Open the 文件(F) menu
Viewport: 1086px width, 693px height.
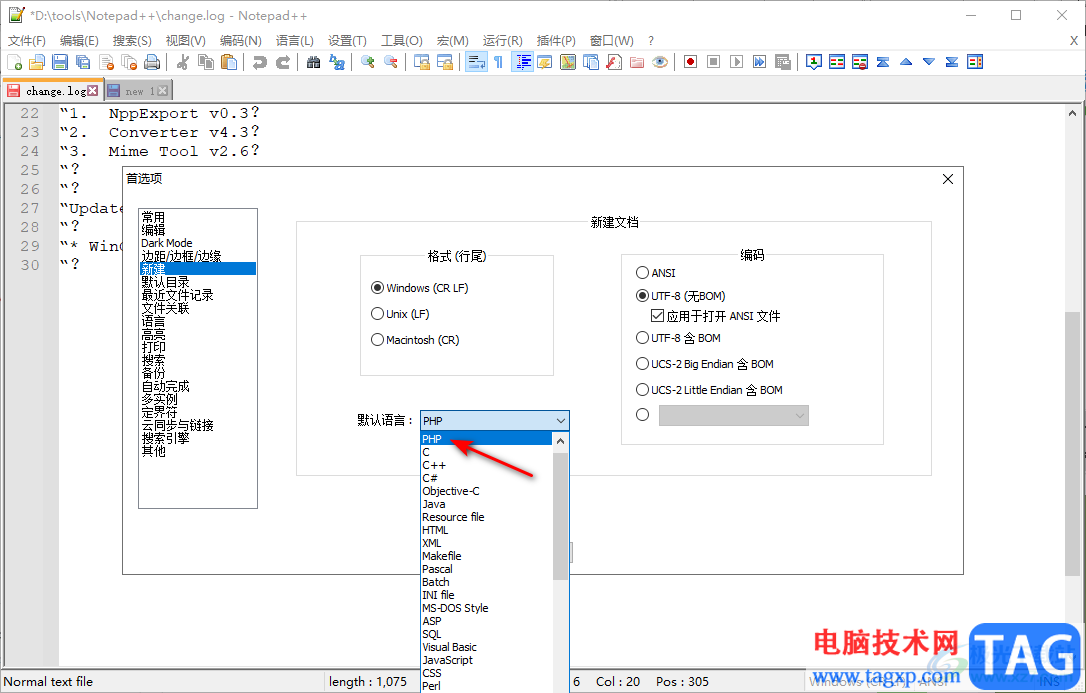pos(26,41)
